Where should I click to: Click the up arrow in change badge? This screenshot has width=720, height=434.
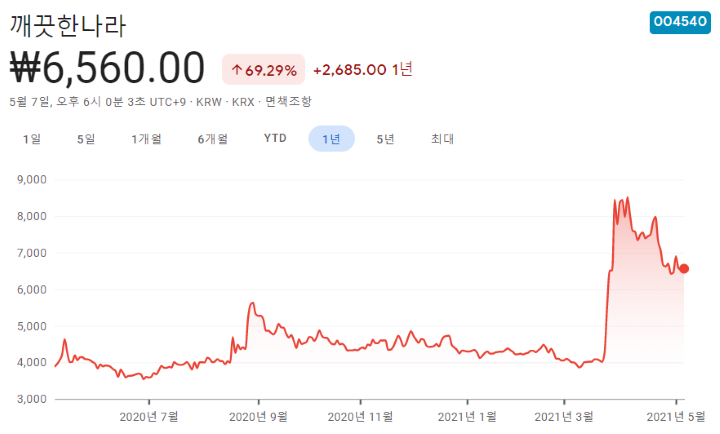tap(236, 70)
